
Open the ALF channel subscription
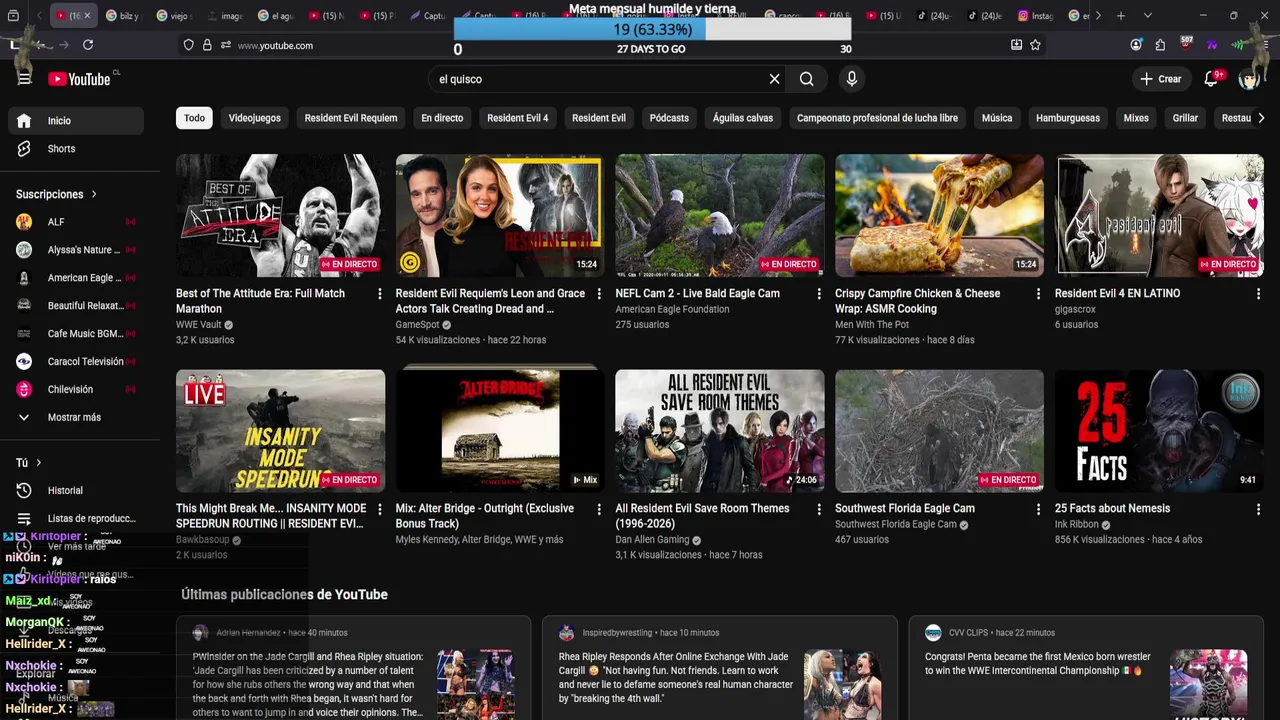click(x=76, y=222)
